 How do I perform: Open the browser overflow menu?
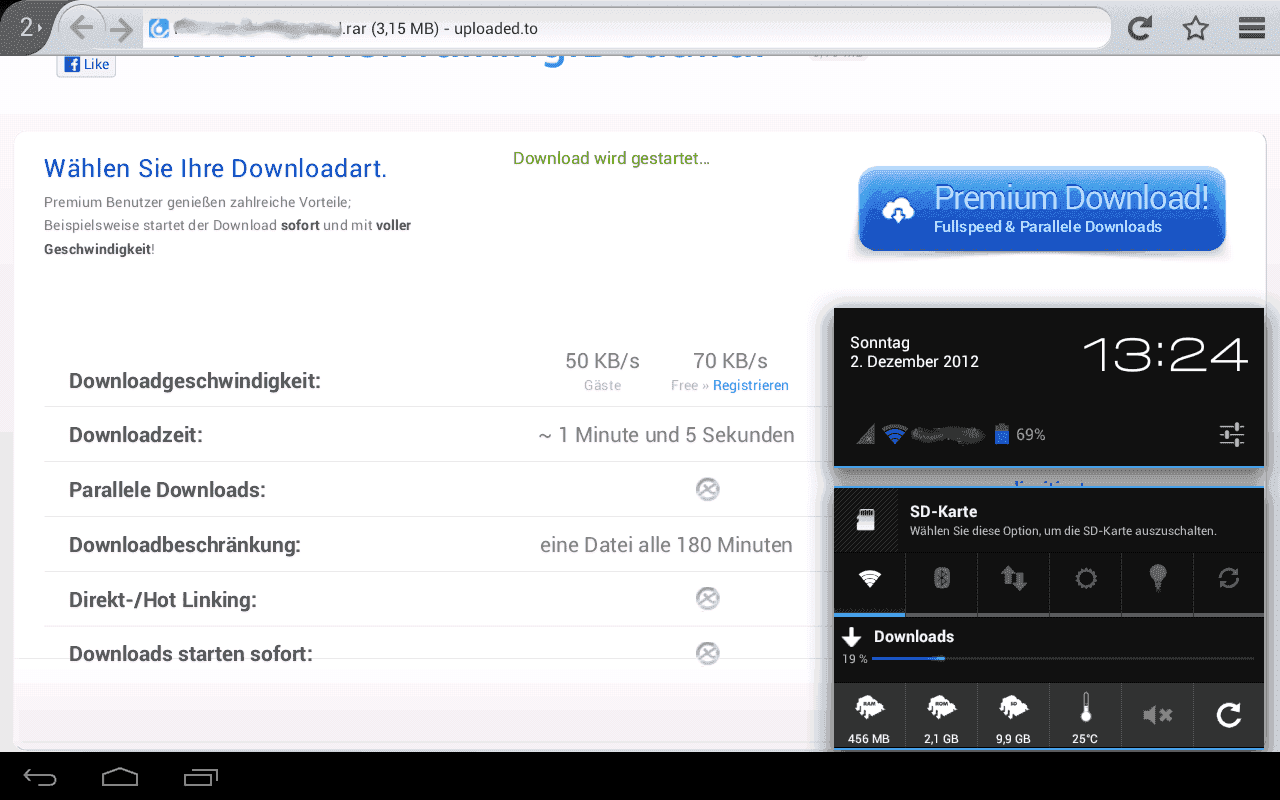(x=1252, y=29)
